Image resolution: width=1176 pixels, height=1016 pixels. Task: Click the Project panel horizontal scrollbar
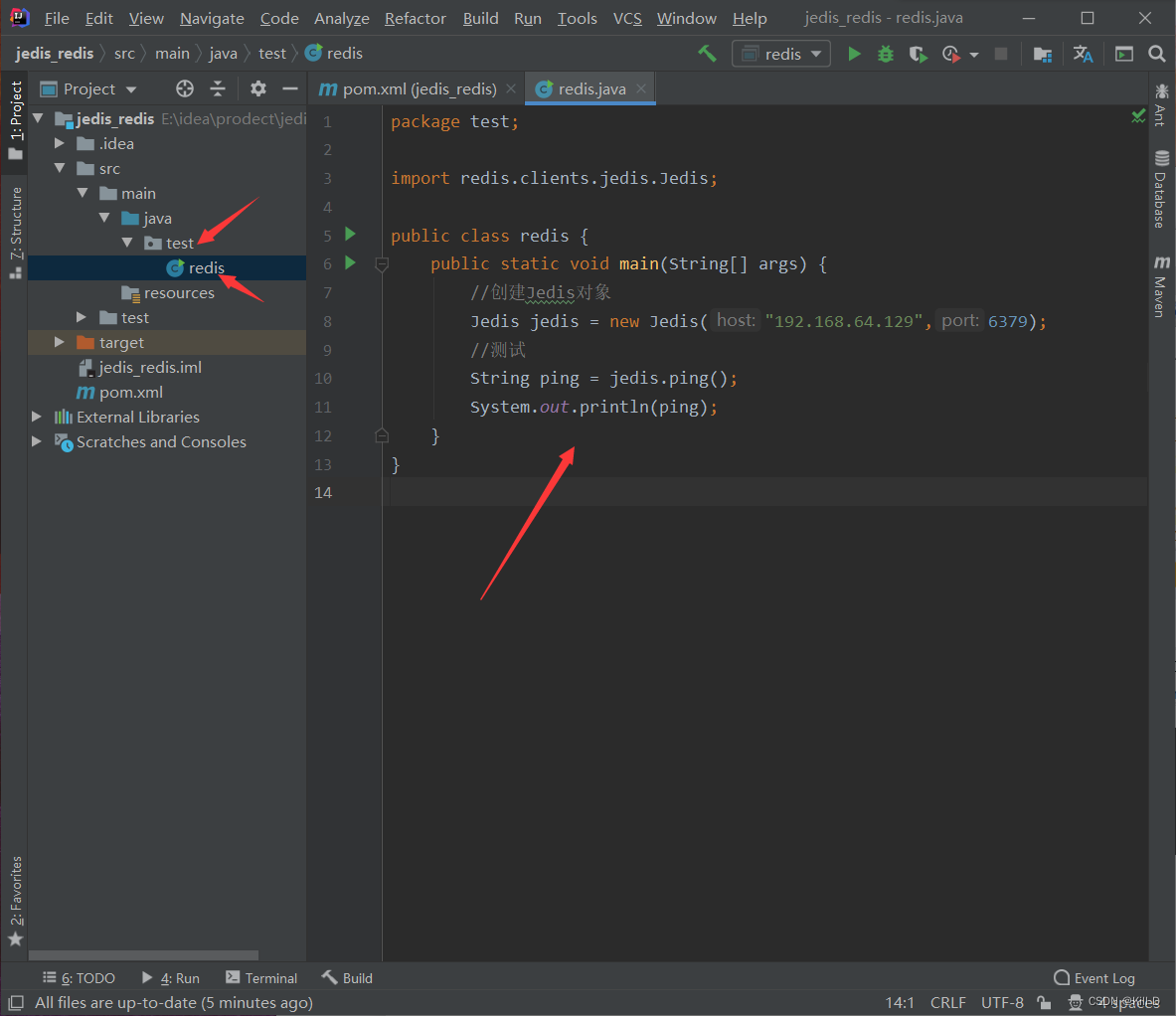[143, 955]
